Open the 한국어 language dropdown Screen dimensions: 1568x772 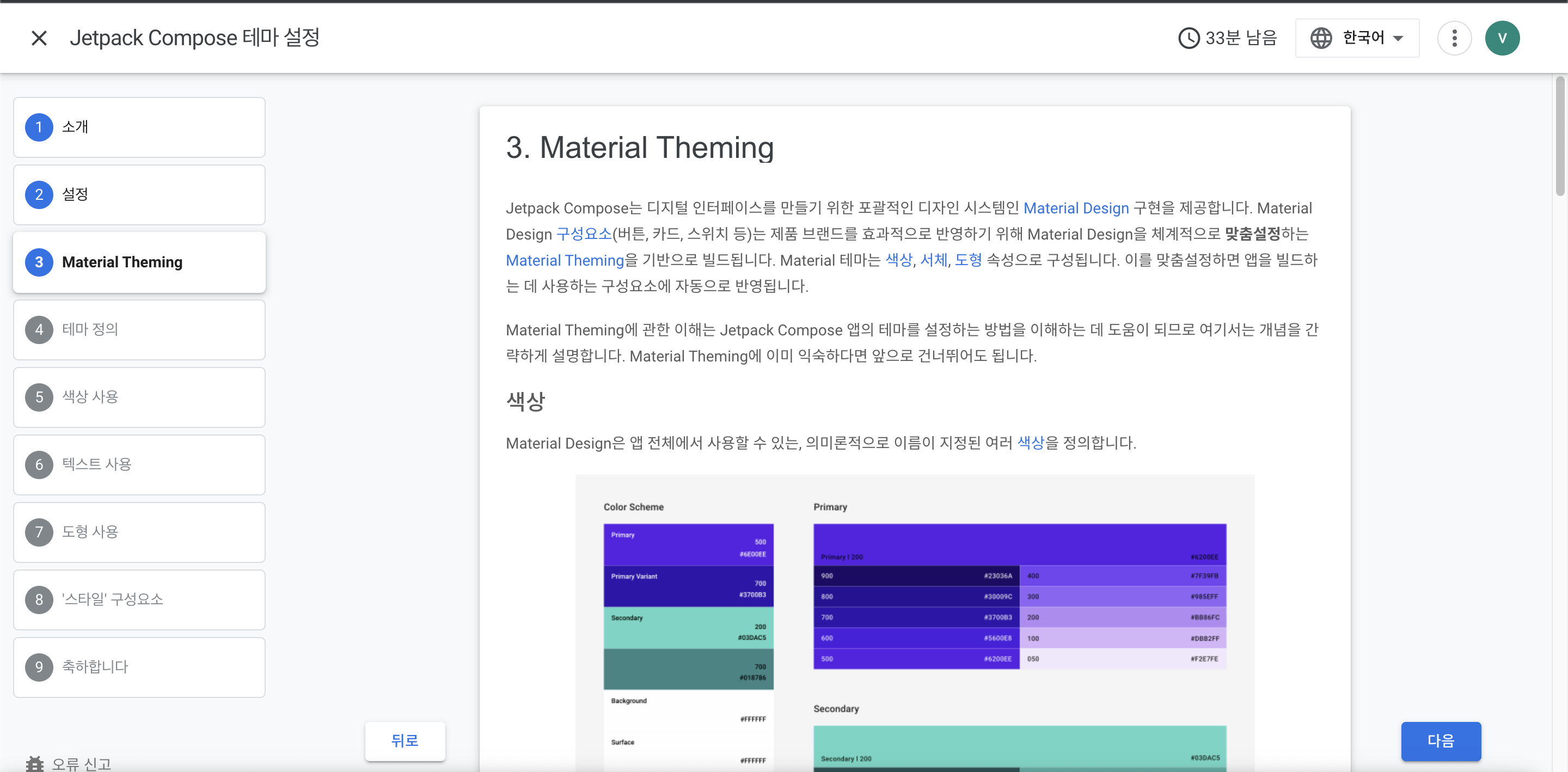point(1357,38)
